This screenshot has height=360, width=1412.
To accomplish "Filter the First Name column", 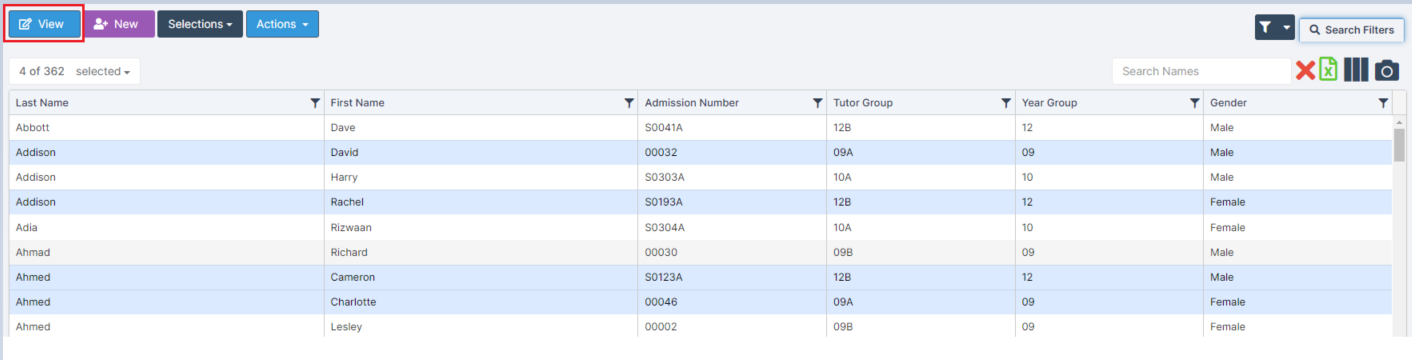I will pyautogui.click(x=629, y=103).
